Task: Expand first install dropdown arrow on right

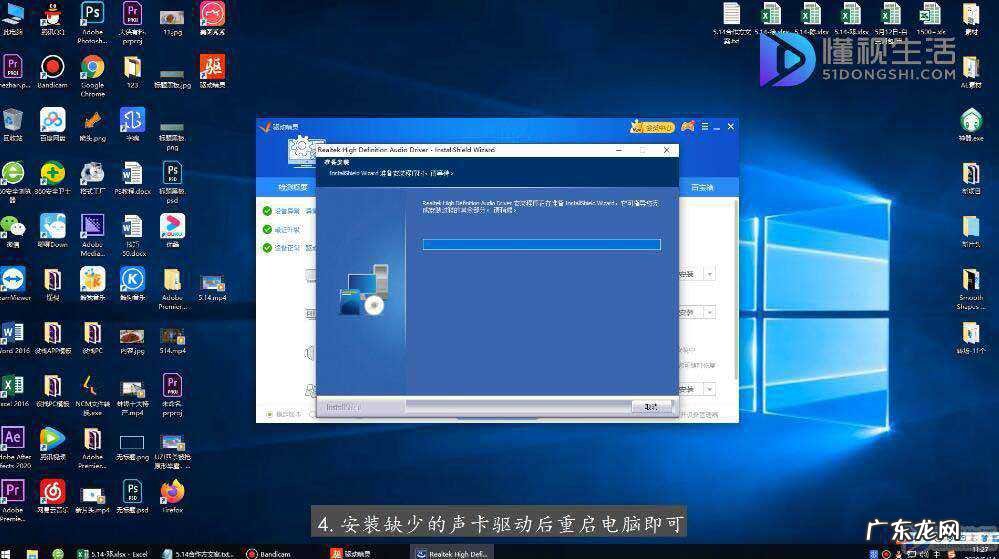Action: (x=710, y=273)
